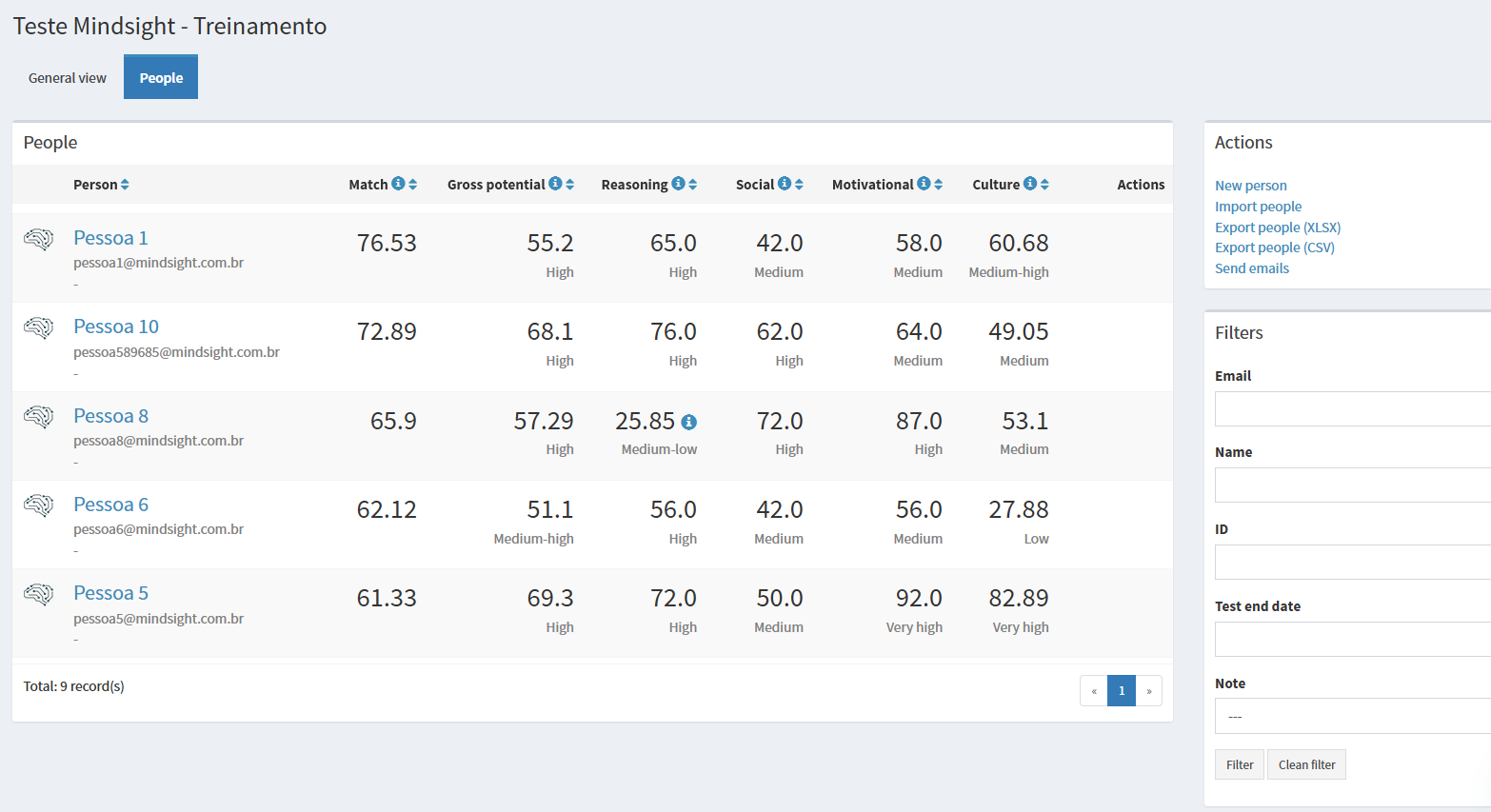This screenshot has width=1491, height=812.
Task: Click the Culture column info icon
Action: (1030, 184)
